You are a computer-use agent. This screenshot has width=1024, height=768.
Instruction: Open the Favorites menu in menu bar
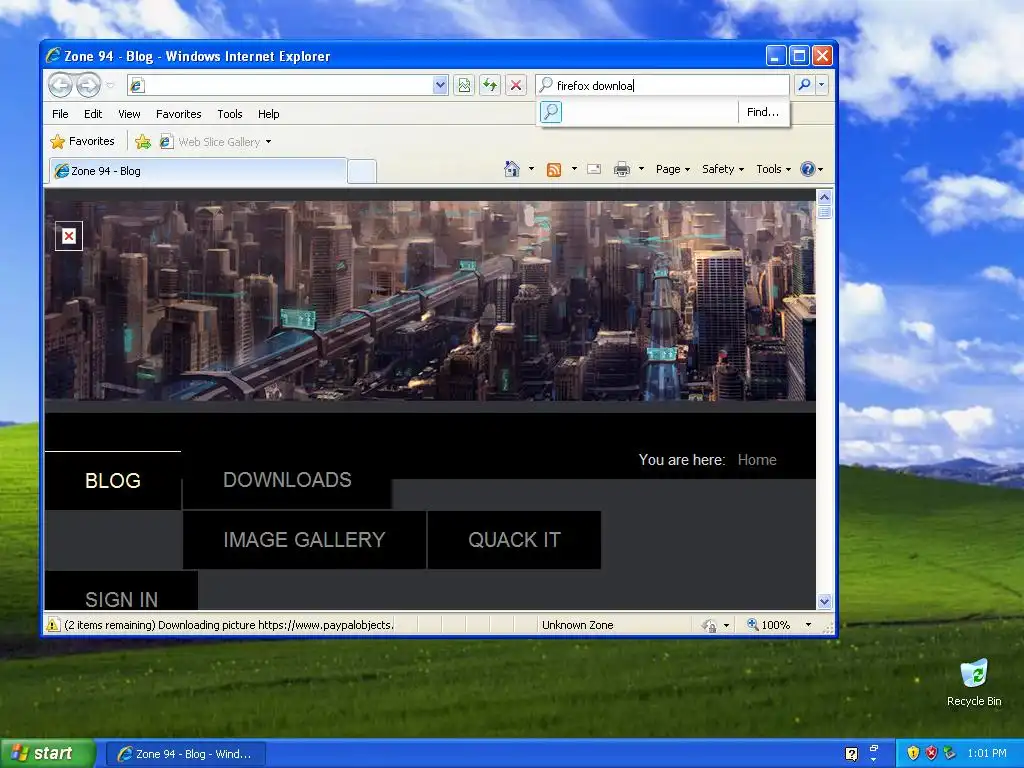(x=178, y=114)
